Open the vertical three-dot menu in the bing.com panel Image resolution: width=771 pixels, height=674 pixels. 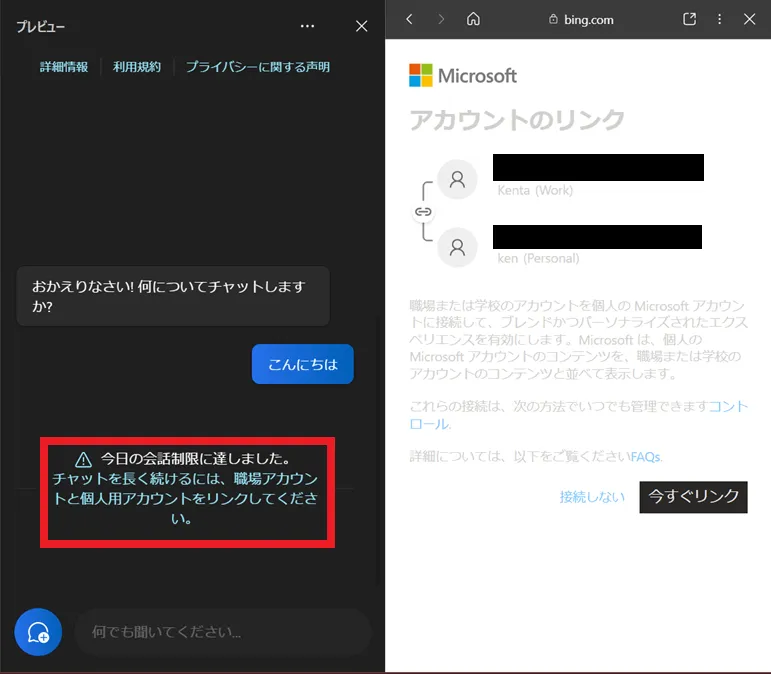719,19
